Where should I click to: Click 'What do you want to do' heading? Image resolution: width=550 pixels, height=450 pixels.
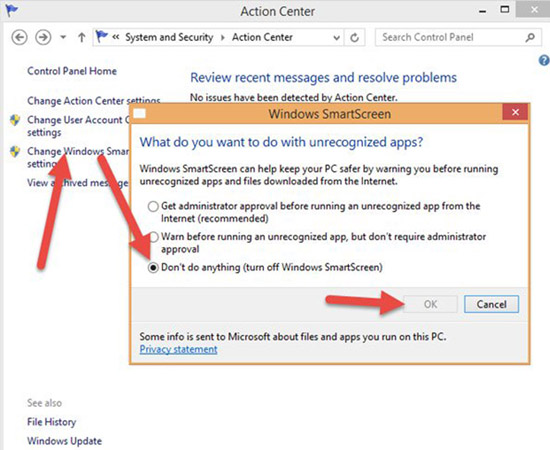(x=281, y=142)
